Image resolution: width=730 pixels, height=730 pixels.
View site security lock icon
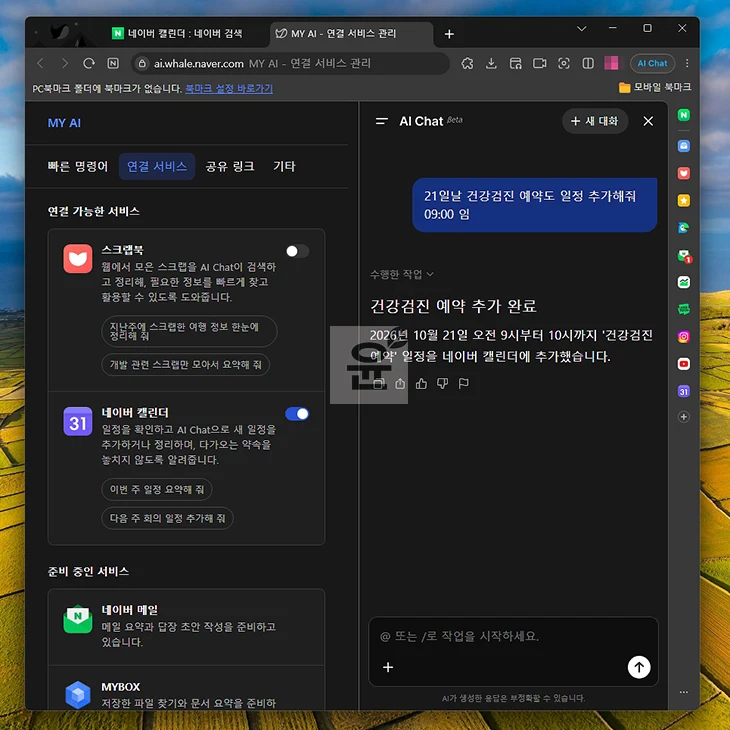click(142, 63)
